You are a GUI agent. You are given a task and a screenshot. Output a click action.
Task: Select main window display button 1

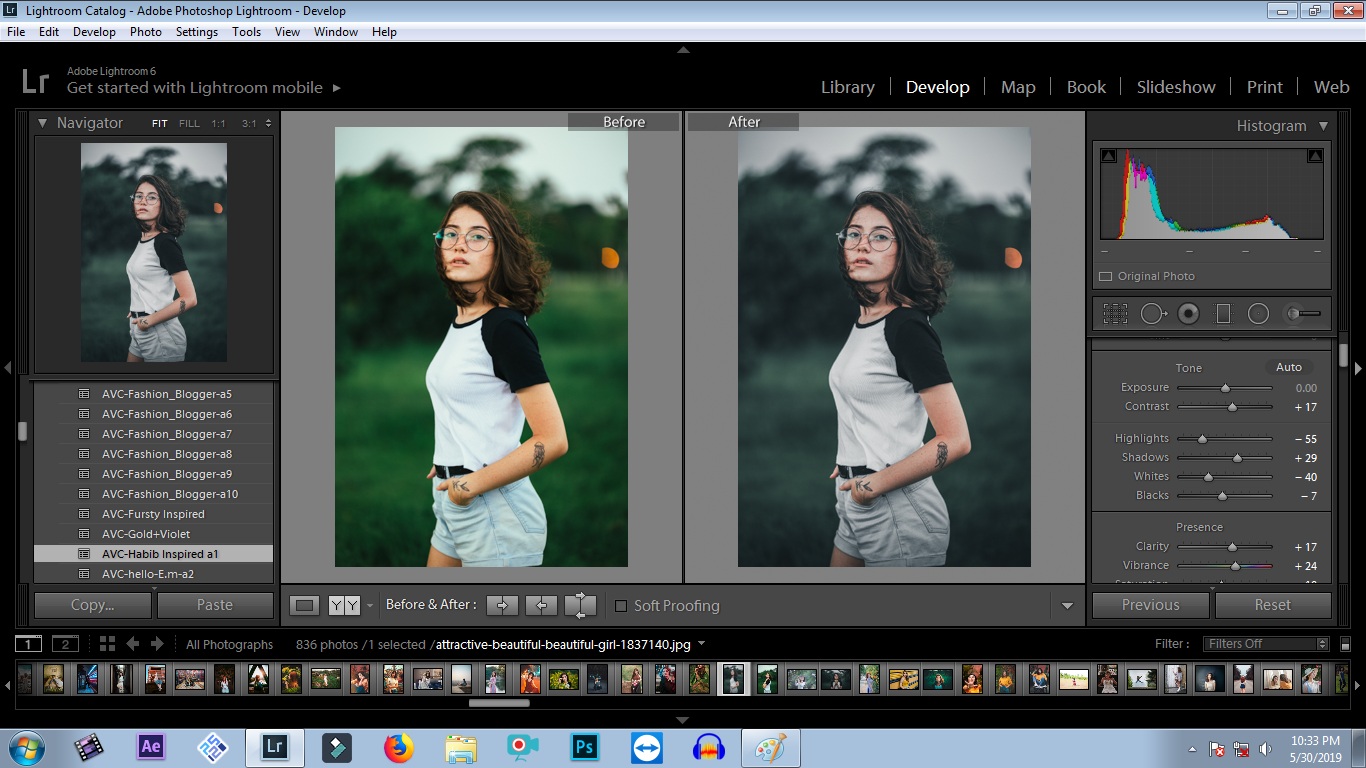29,644
